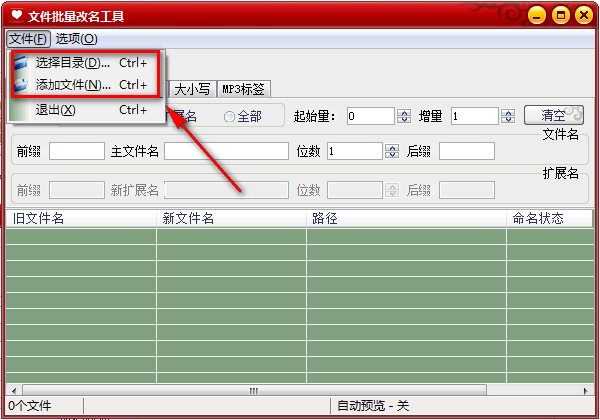
Task: Decrease 增量 with down arrow
Action: click(508, 120)
